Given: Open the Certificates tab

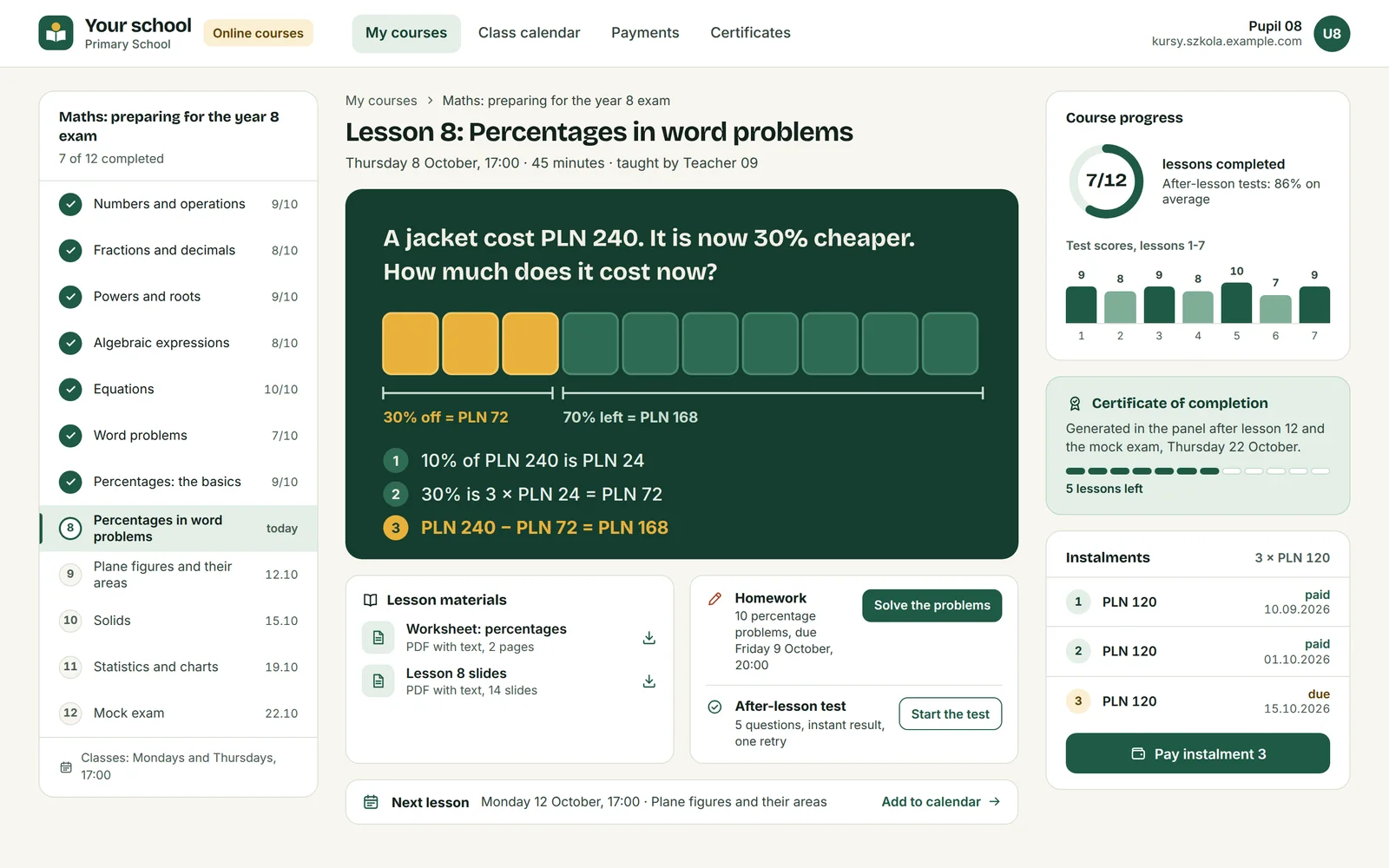Looking at the screenshot, I should (x=750, y=33).
